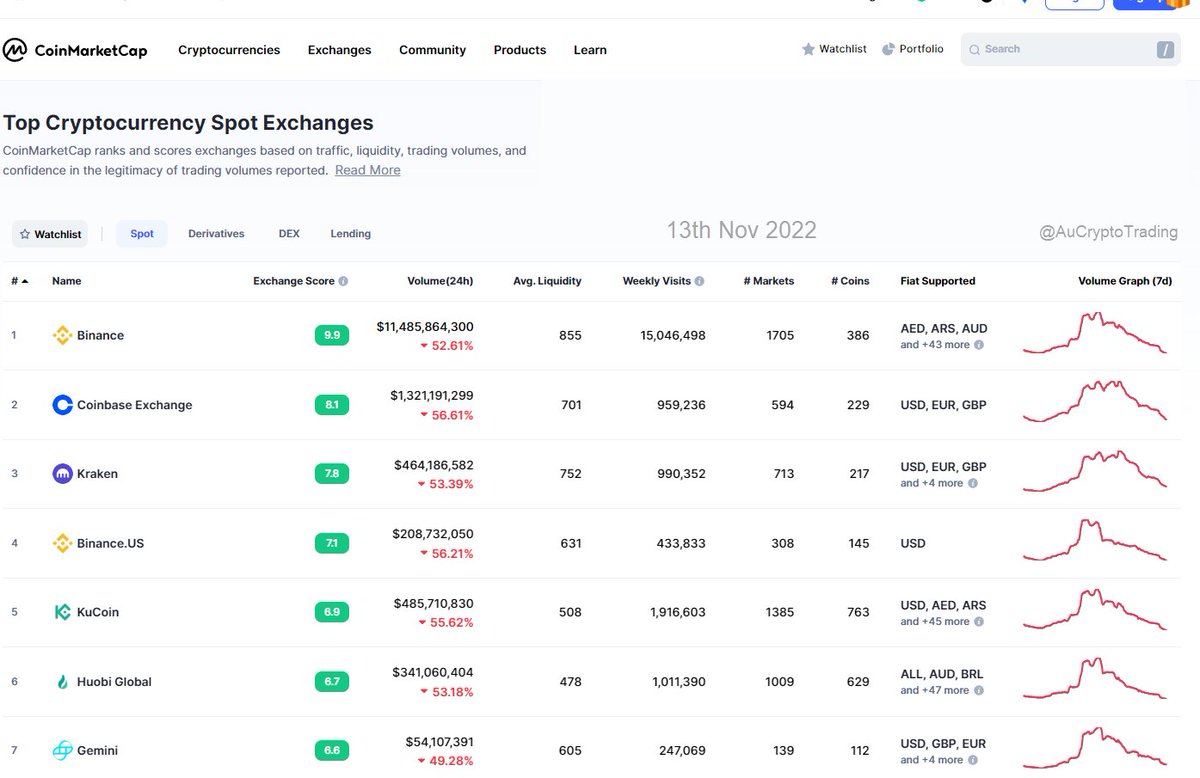Click Coinbase score badge 8.1
The height and width of the screenshot is (778, 1200).
tap(332, 405)
